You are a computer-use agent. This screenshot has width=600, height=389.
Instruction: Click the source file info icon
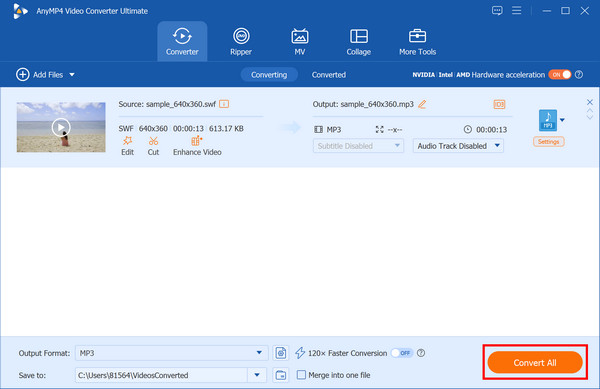pos(224,104)
